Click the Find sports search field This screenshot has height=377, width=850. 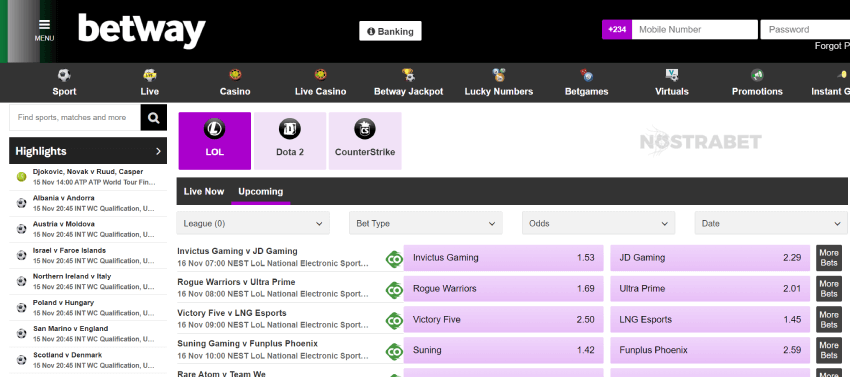coord(75,118)
